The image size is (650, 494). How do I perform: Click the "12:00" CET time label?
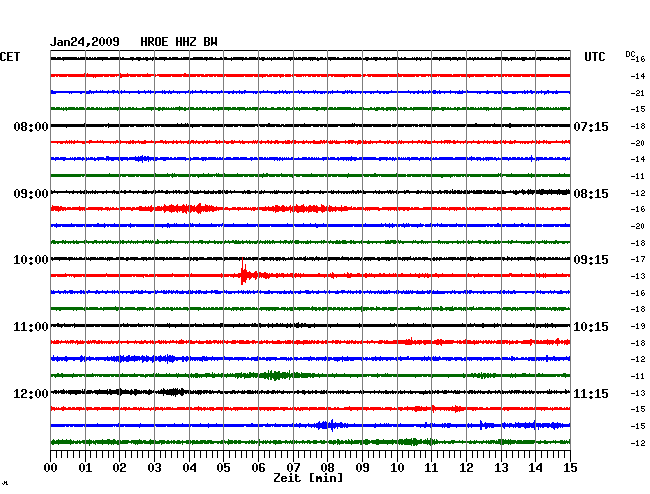coord(31,393)
